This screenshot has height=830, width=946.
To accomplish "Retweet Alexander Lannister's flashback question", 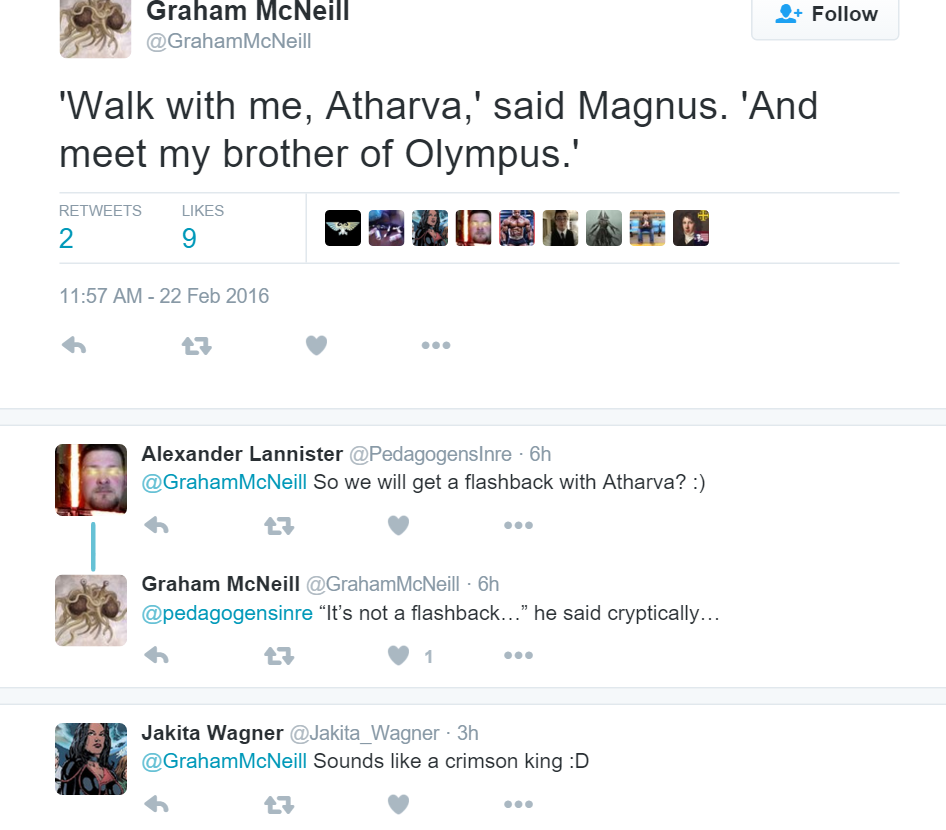I will 279,526.
